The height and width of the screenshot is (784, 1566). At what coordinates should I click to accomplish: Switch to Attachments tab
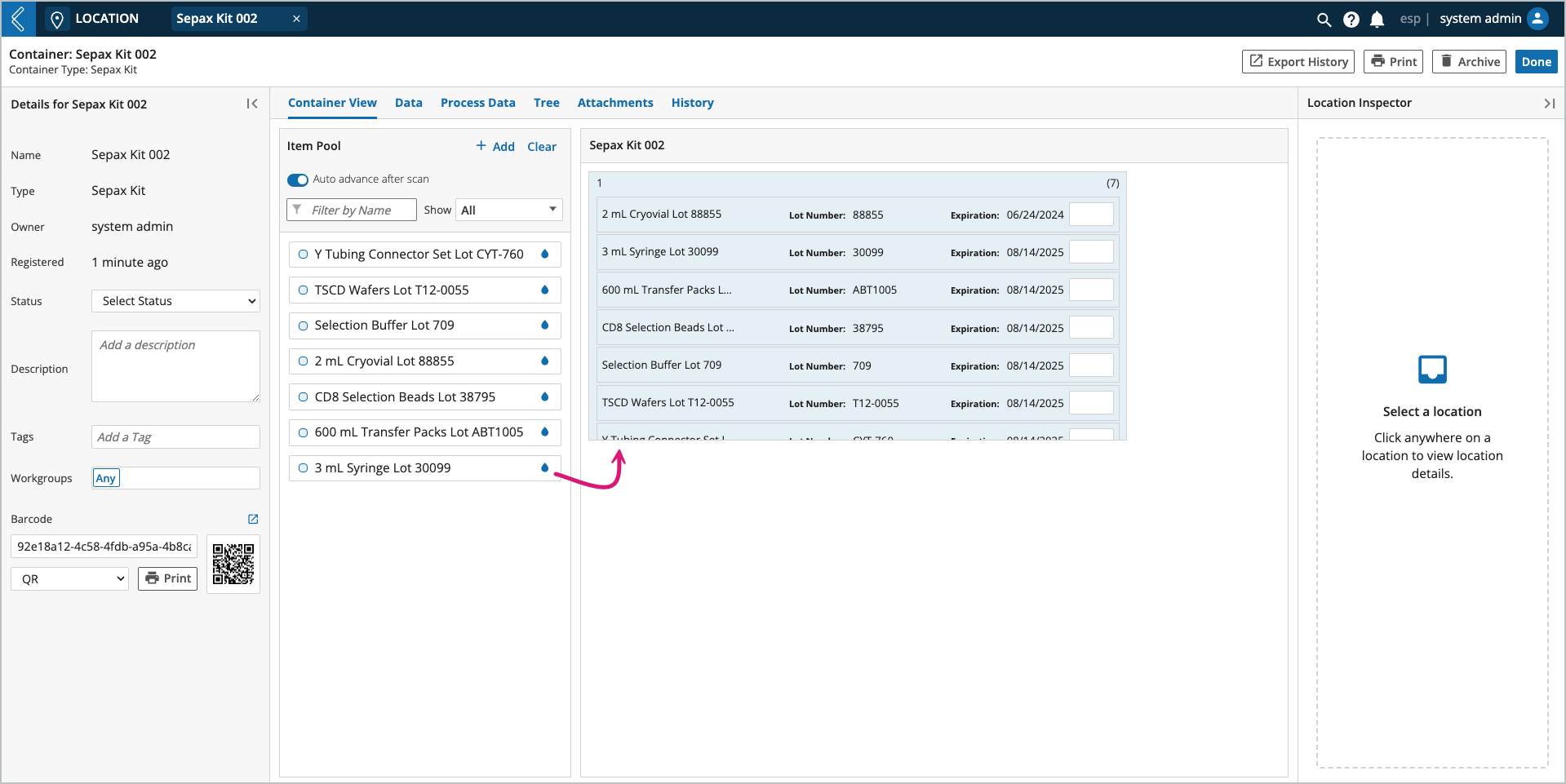tap(615, 103)
